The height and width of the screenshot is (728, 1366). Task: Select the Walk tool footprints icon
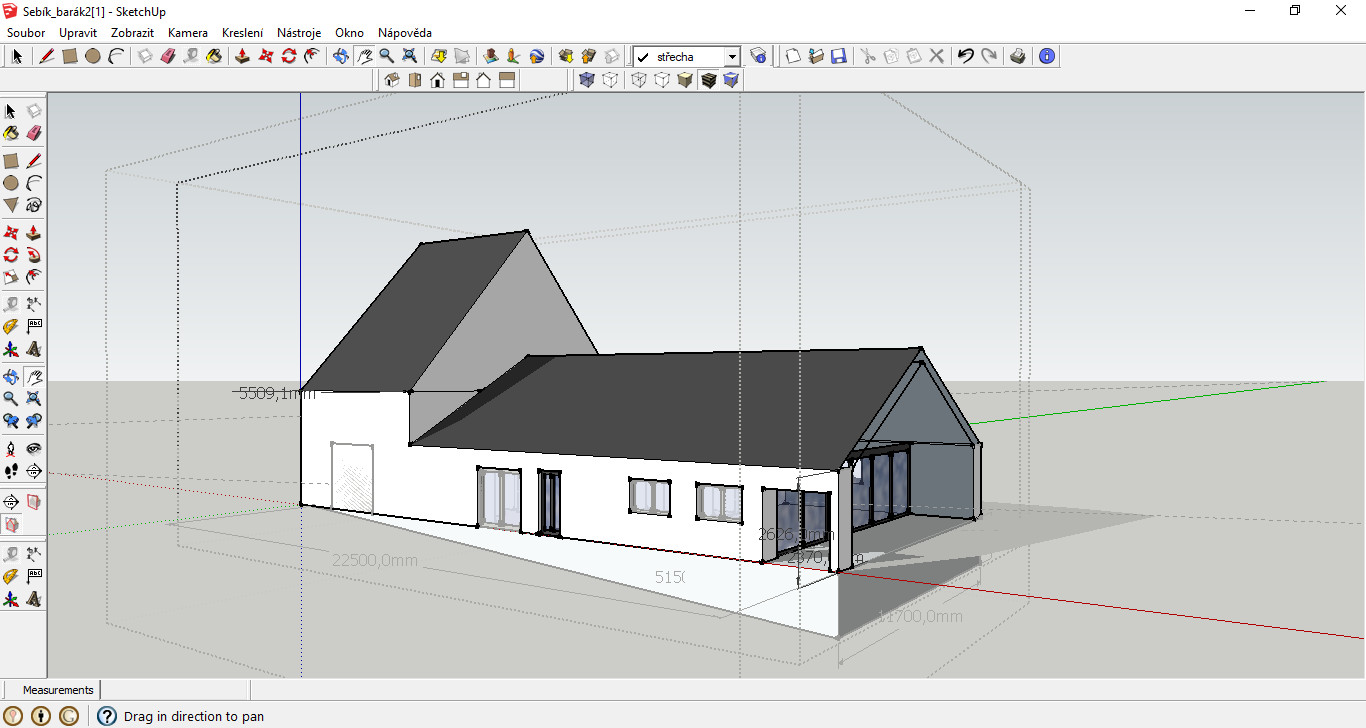pyautogui.click(x=11, y=470)
